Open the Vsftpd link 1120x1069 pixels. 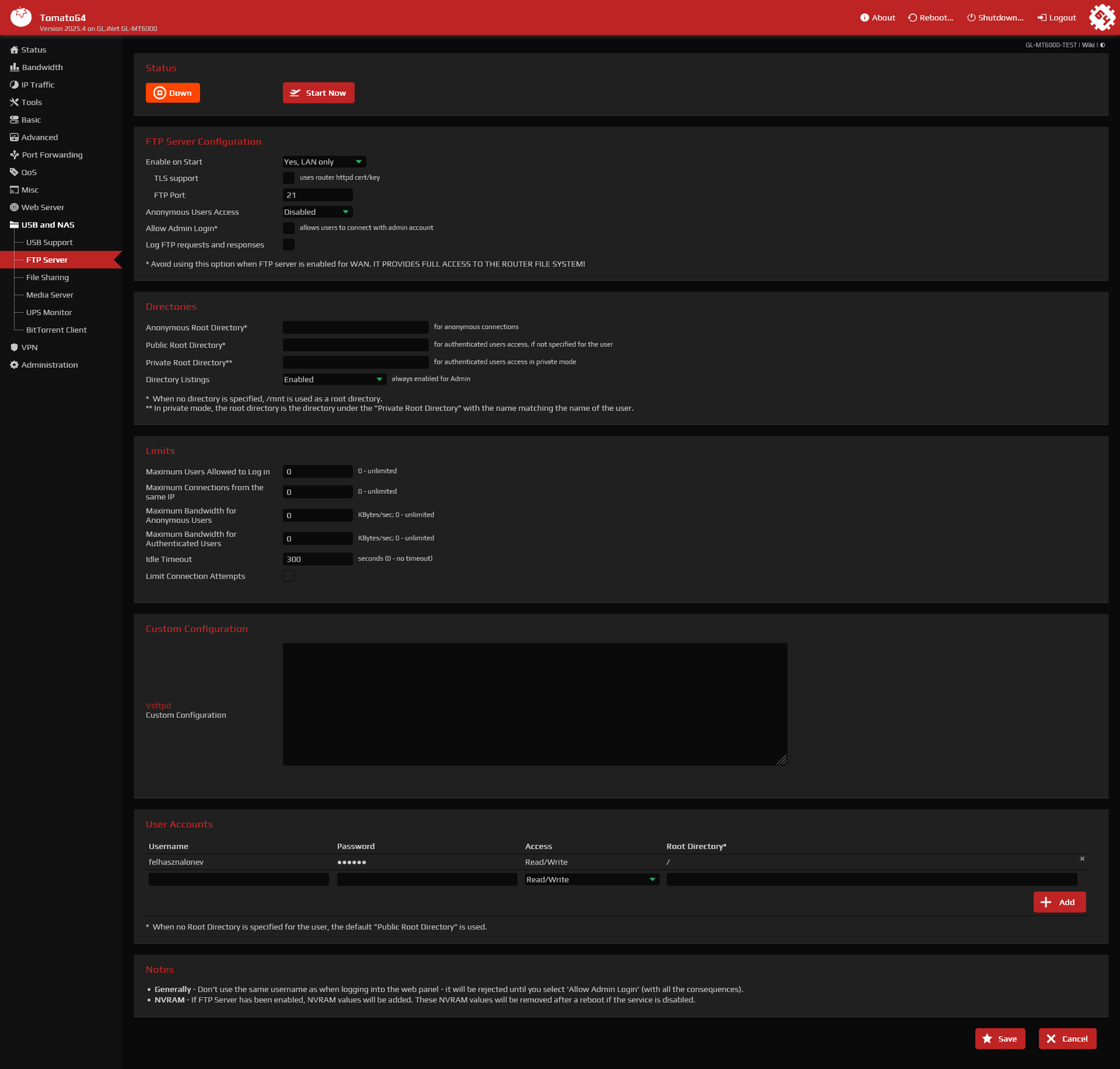click(x=158, y=705)
